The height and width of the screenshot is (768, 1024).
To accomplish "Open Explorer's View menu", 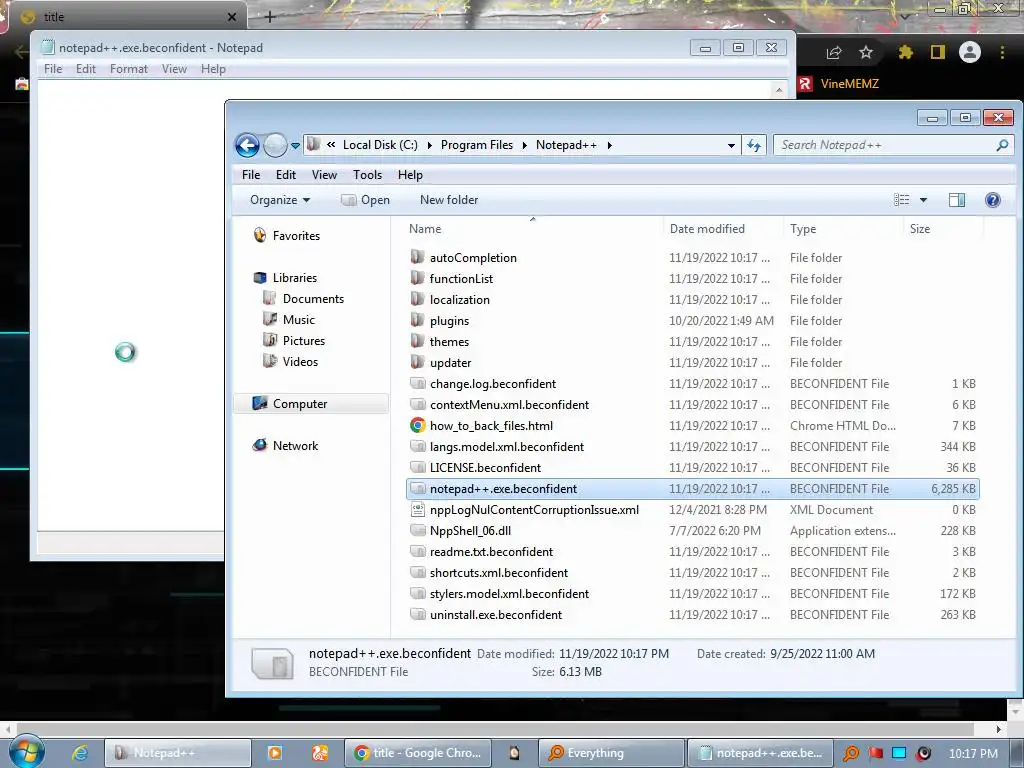I will [x=324, y=174].
